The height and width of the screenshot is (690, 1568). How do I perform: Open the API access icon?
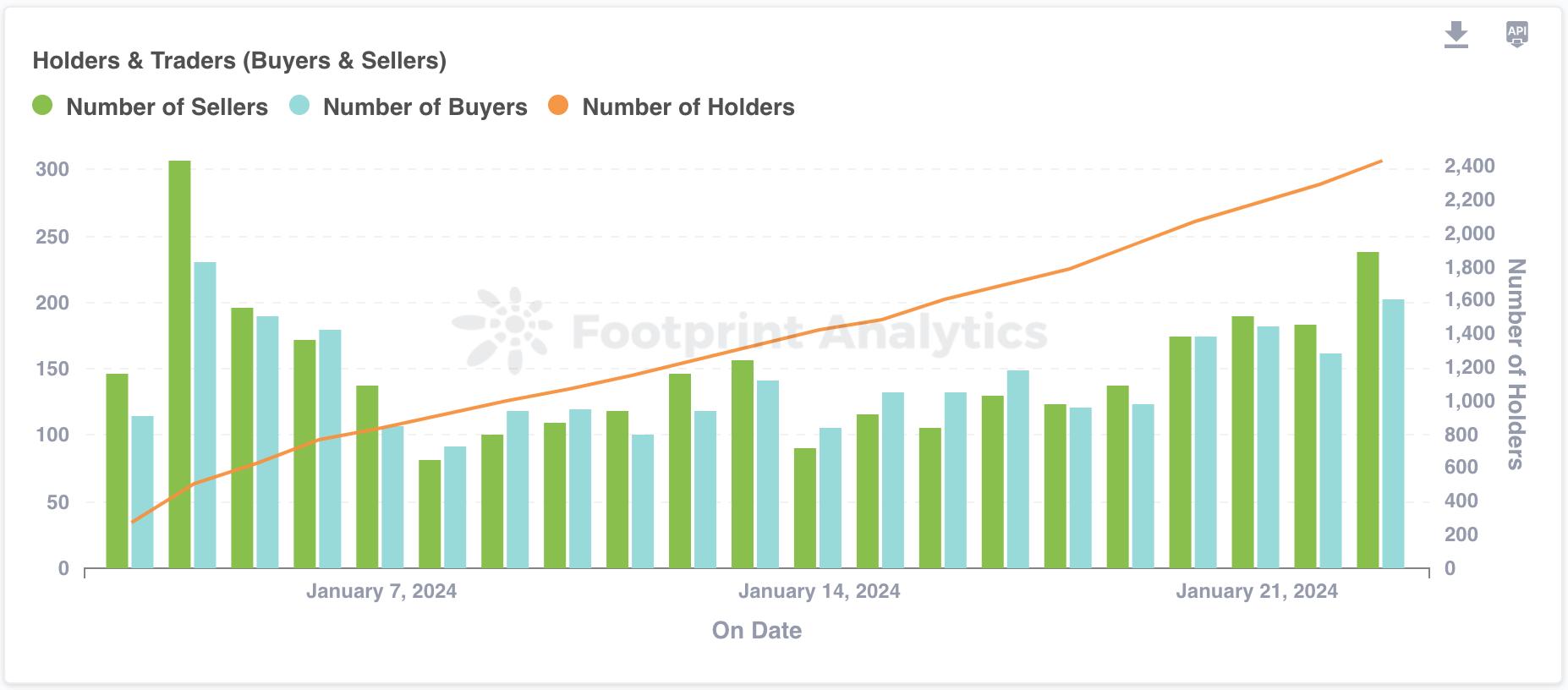[x=1517, y=35]
